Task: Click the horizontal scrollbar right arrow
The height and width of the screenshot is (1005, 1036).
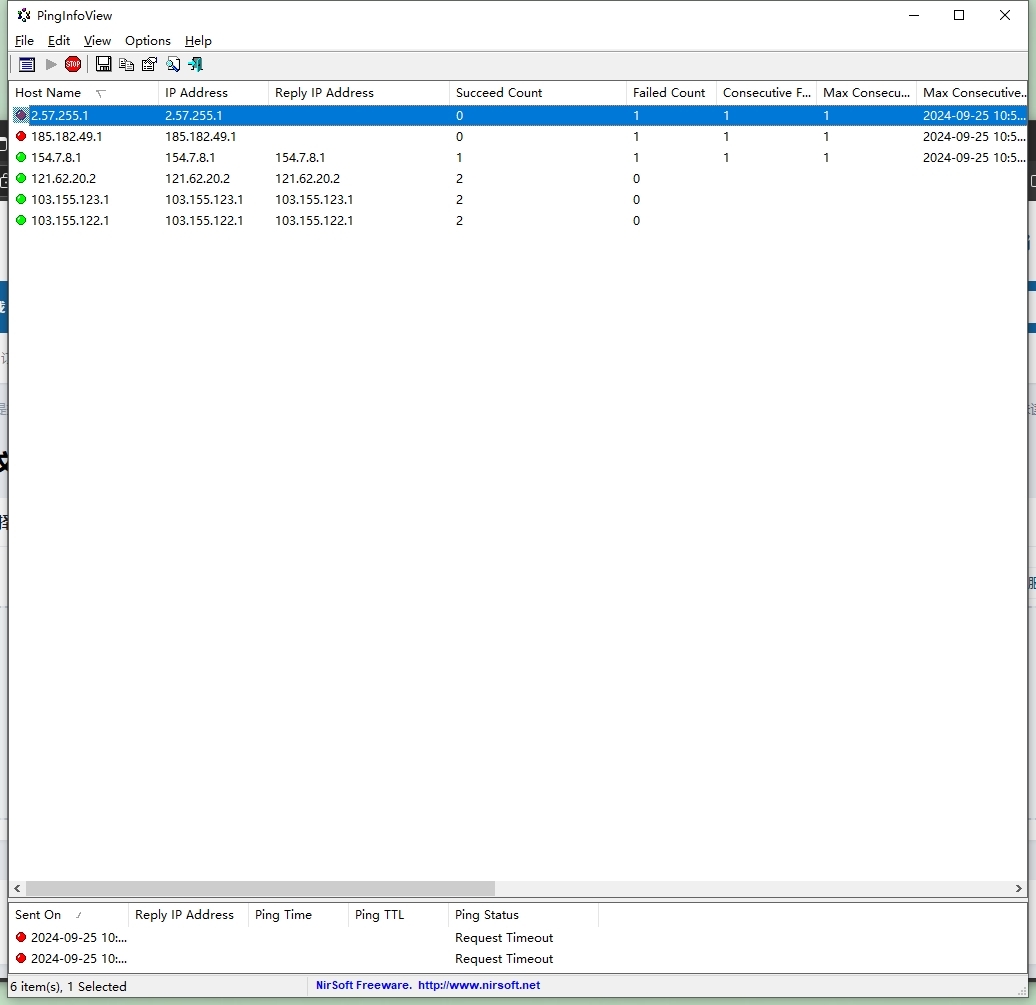Action: pos(1019,889)
